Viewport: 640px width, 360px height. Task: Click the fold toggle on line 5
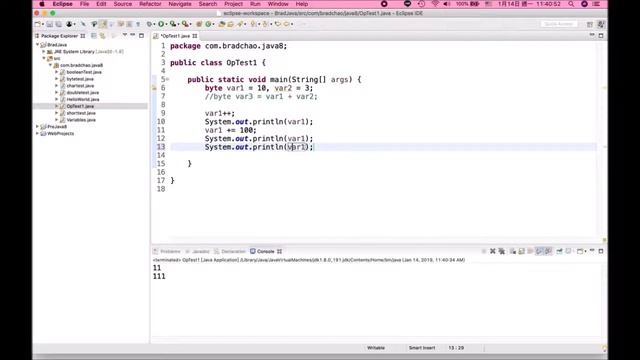coord(167,80)
